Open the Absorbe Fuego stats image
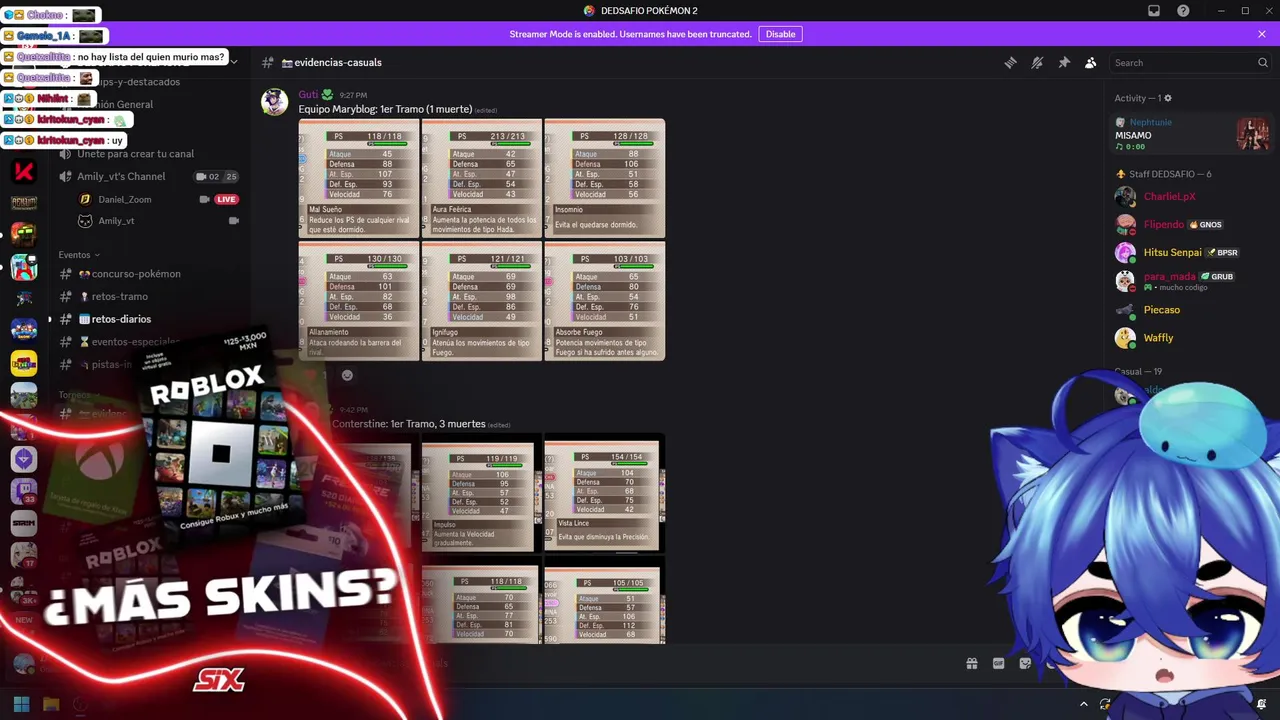The image size is (1280, 720). [605, 300]
